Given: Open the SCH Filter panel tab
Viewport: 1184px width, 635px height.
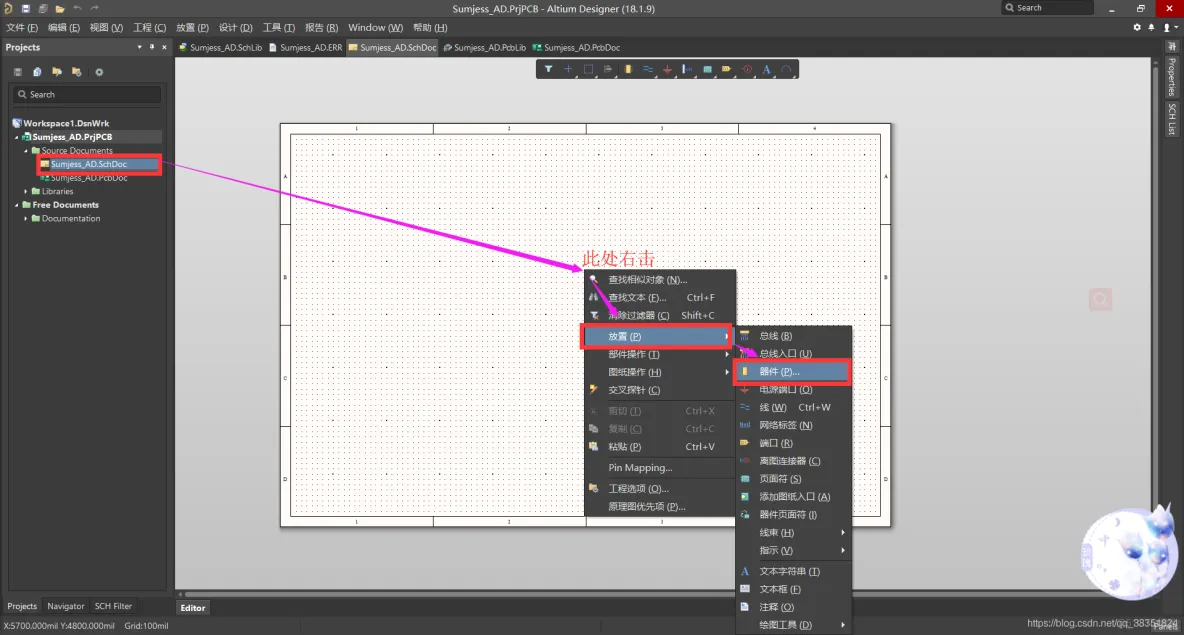Looking at the screenshot, I should pos(113,606).
